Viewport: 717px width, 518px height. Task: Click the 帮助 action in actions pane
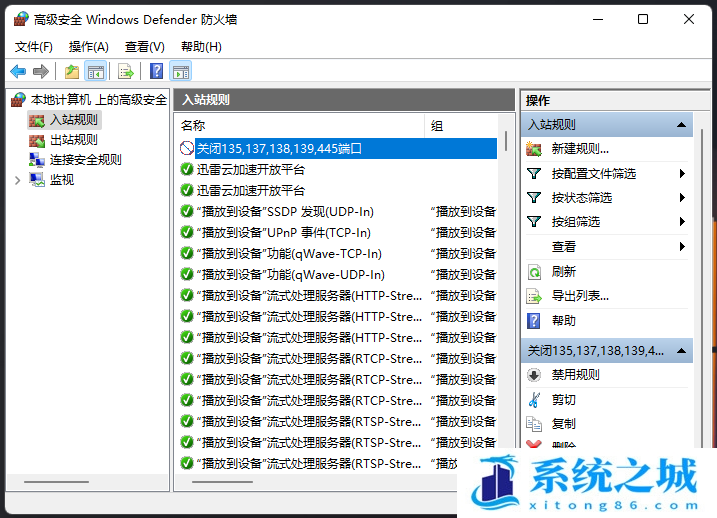[563, 321]
